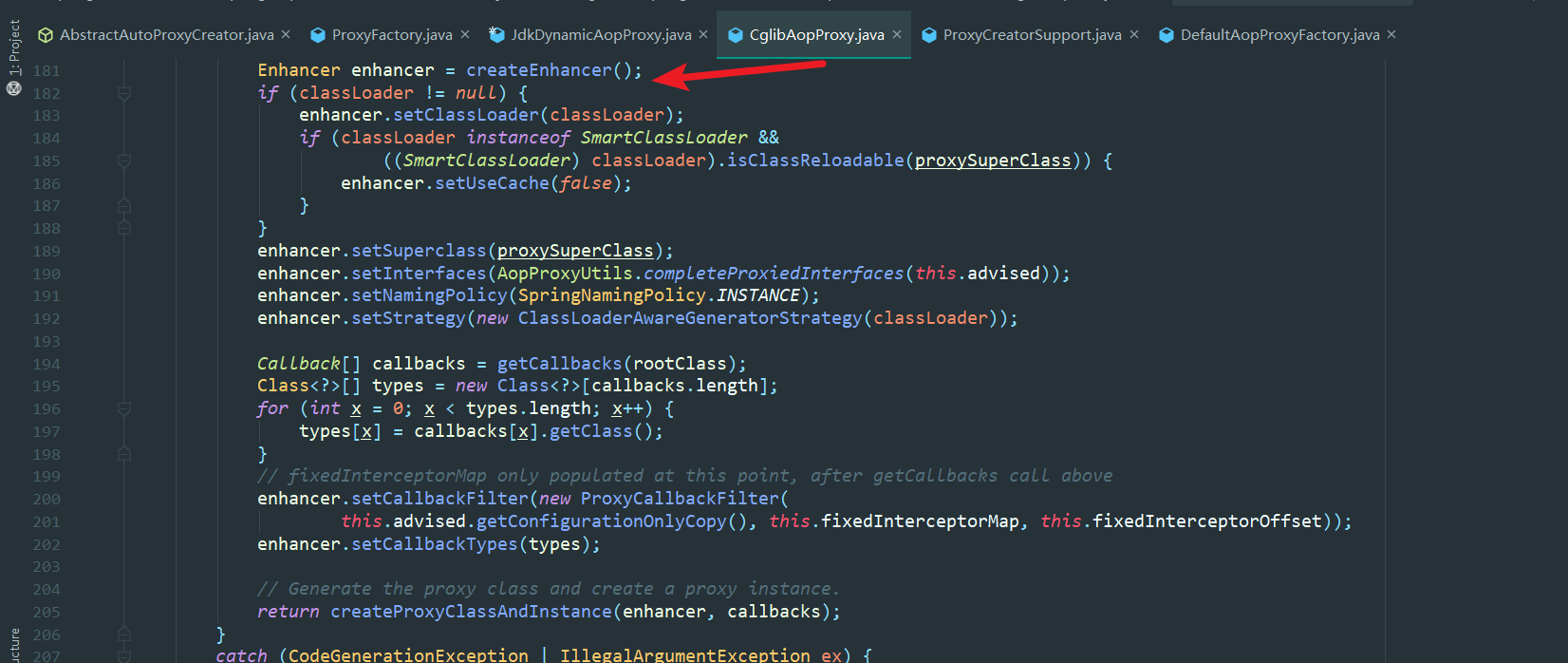Click SpringNamingPolicy on line 191
The image size is (1568, 663).
pos(612,295)
